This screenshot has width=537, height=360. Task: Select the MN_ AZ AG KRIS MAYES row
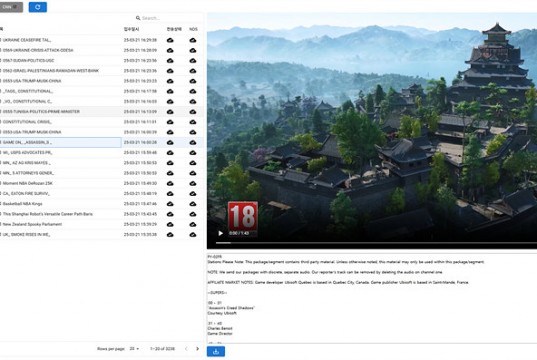tap(102, 163)
